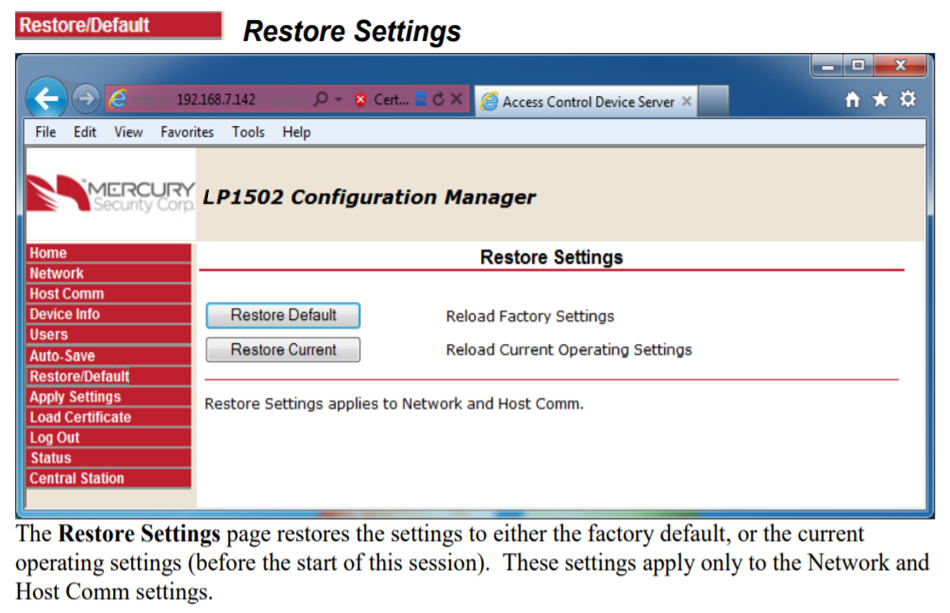Open browser settings via the gear icon
The image size is (950, 613).
pyautogui.click(x=908, y=99)
